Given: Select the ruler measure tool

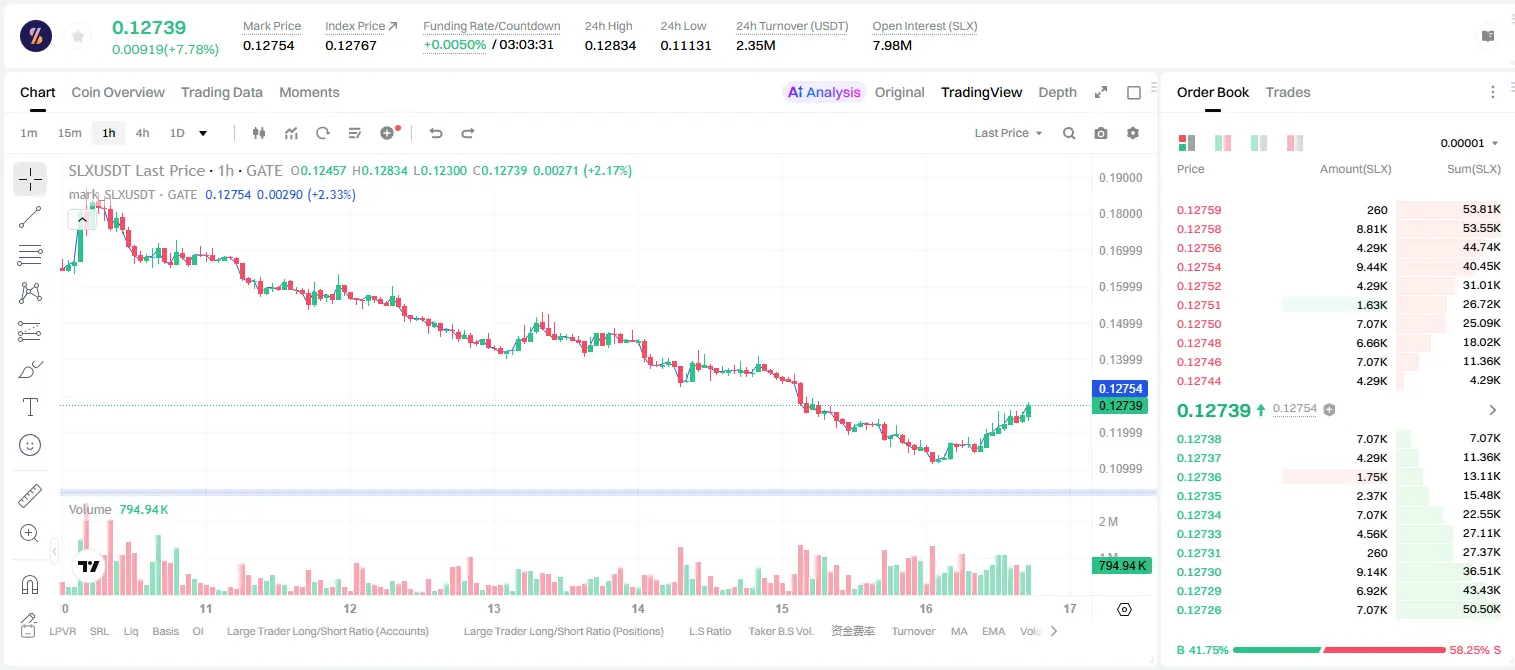Looking at the screenshot, I should (30, 496).
